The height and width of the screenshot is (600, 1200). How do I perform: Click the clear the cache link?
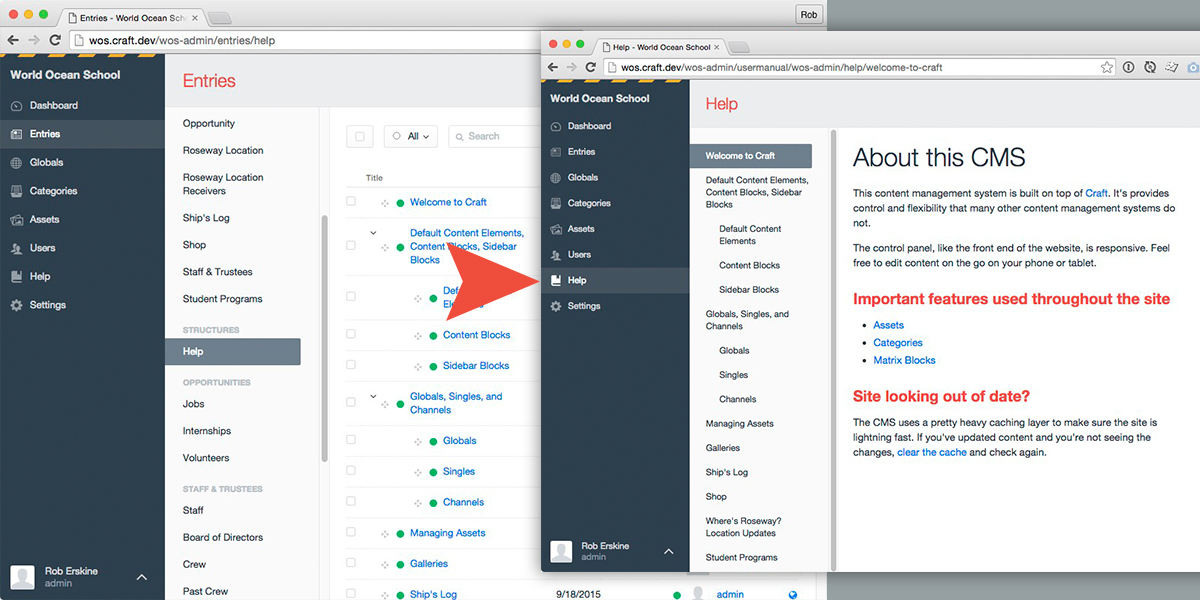click(932, 452)
